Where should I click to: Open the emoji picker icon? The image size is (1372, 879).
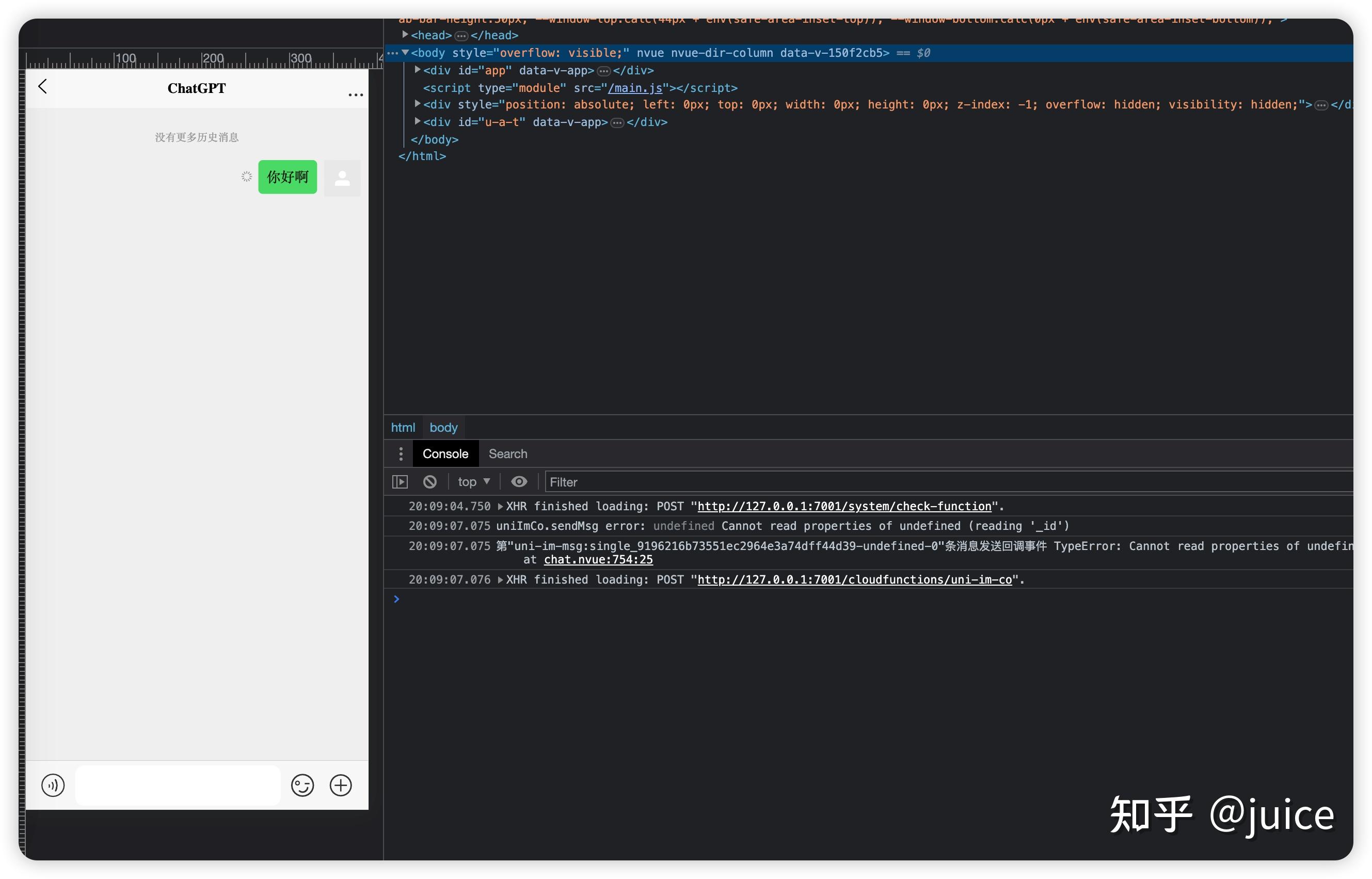pos(302,785)
